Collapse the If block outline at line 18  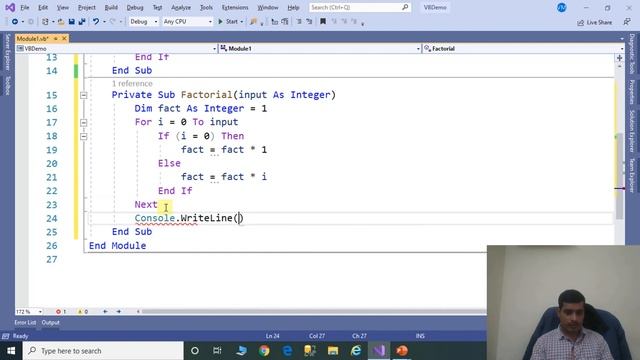[84, 136]
